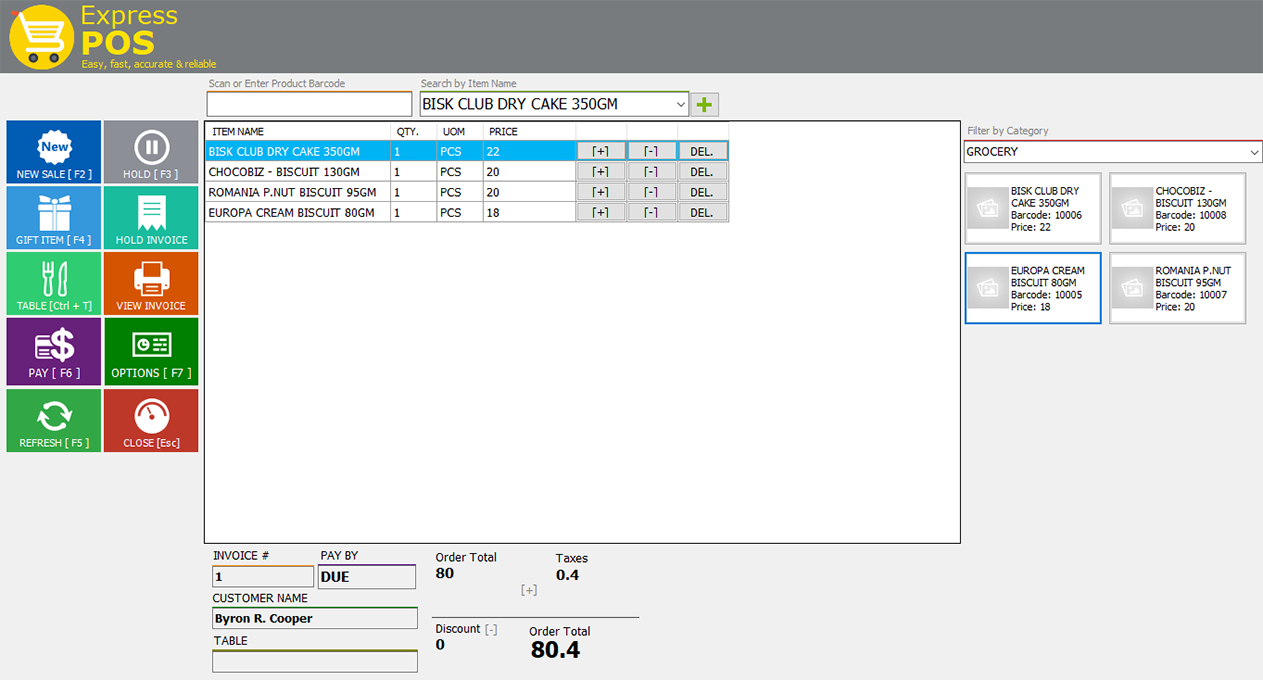Delete BISK CLUB DRY CAKE row
Image resolution: width=1263 pixels, height=680 pixels.
pos(703,151)
